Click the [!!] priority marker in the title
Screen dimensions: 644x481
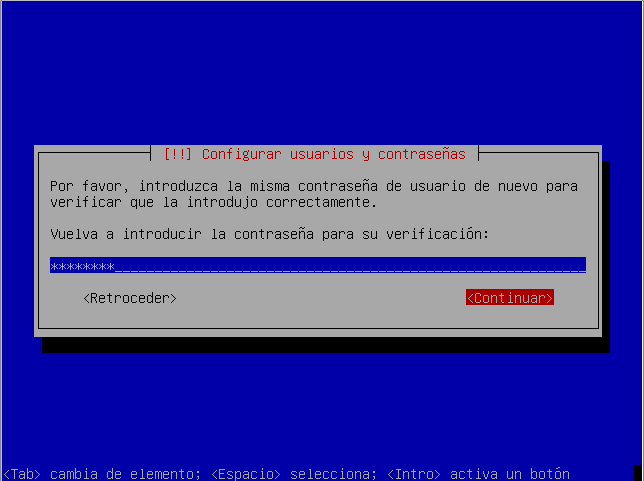point(177,154)
